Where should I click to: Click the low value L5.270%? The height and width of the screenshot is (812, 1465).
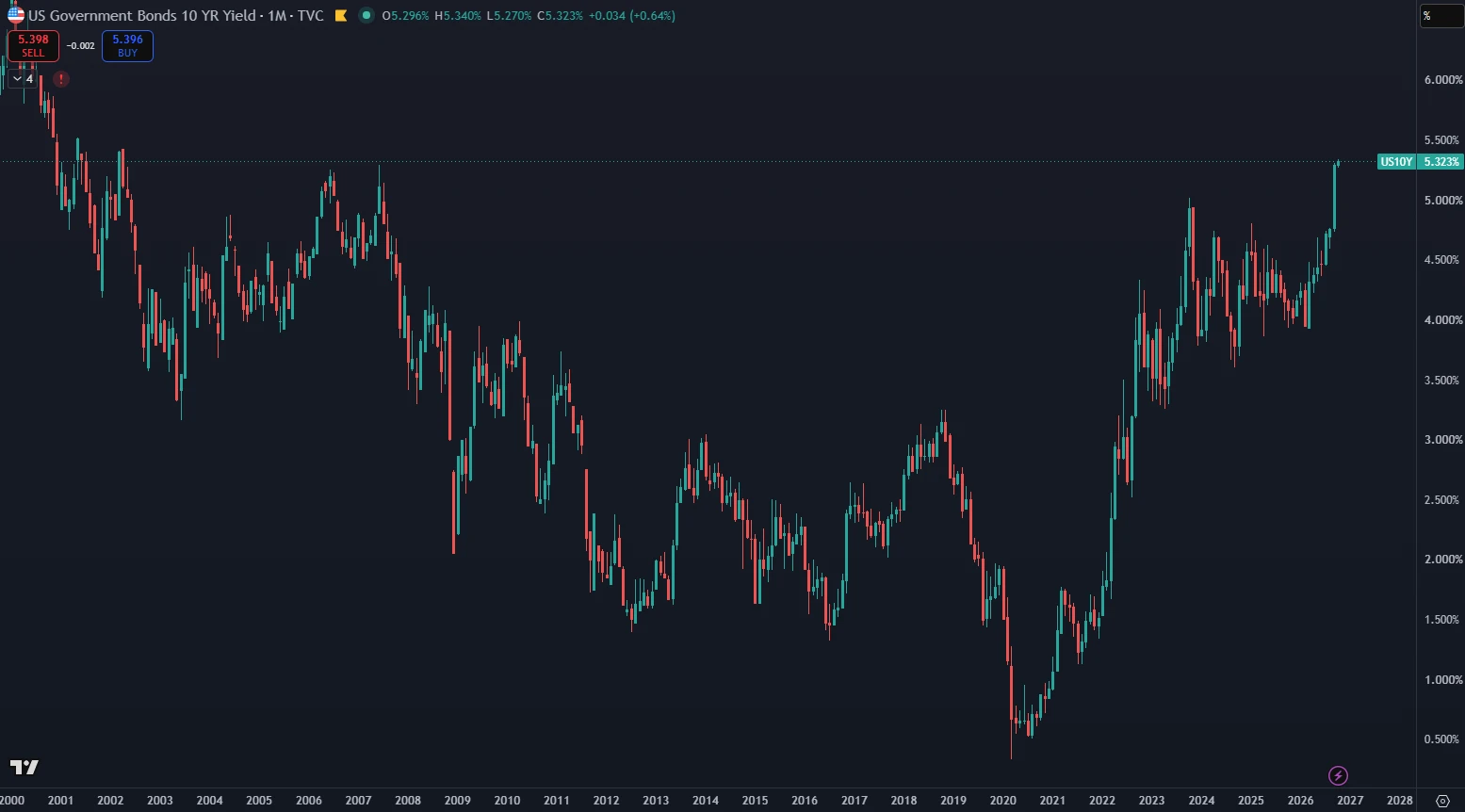coord(509,16)
